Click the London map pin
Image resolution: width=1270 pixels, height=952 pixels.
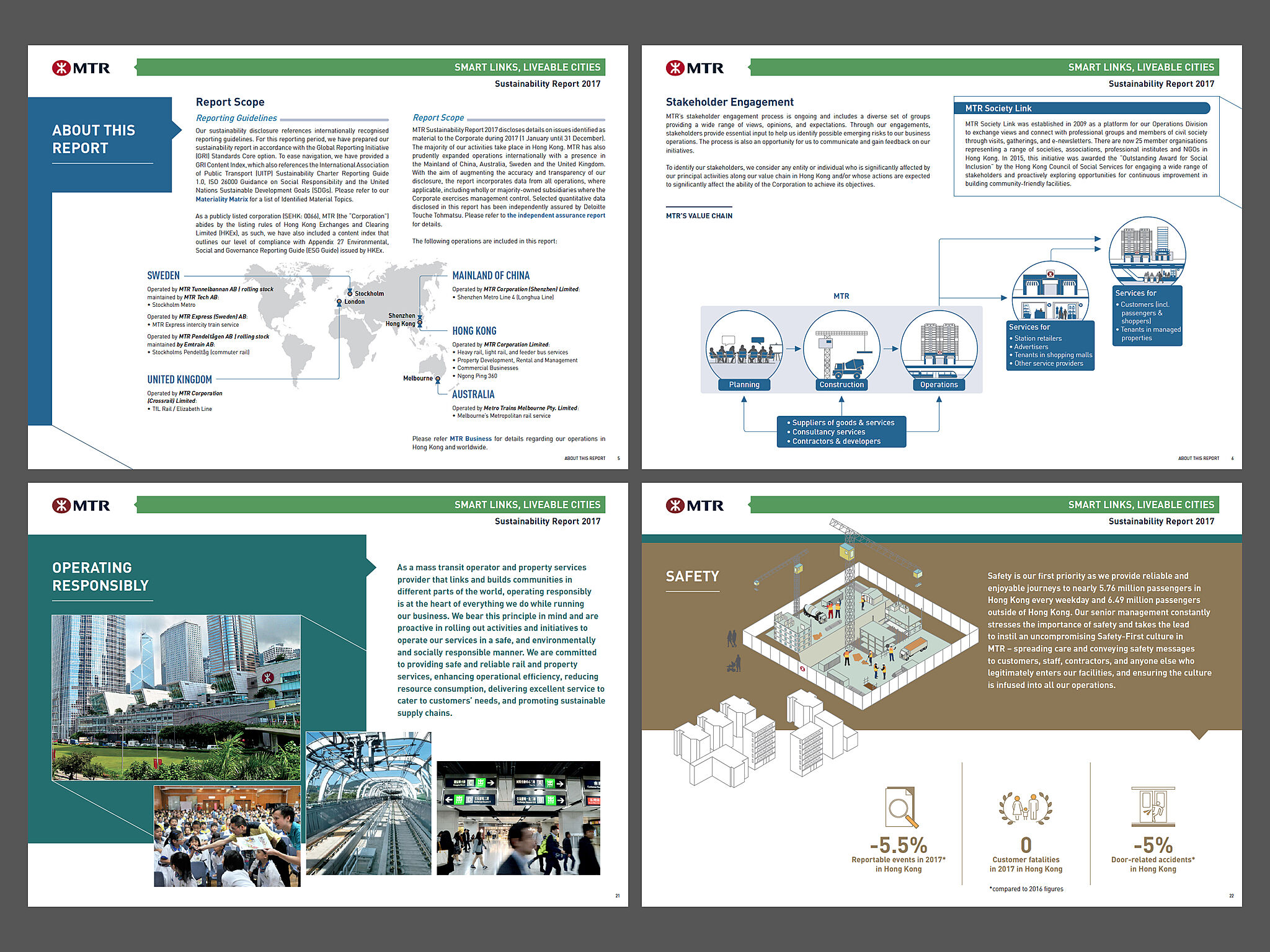coord(339,302)
